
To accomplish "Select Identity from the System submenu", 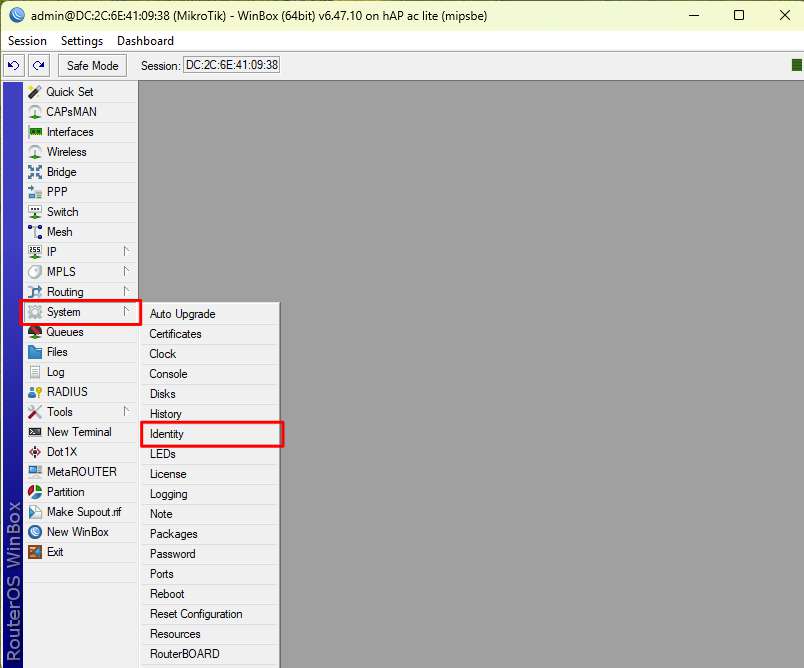I will [x=167, y=434].
